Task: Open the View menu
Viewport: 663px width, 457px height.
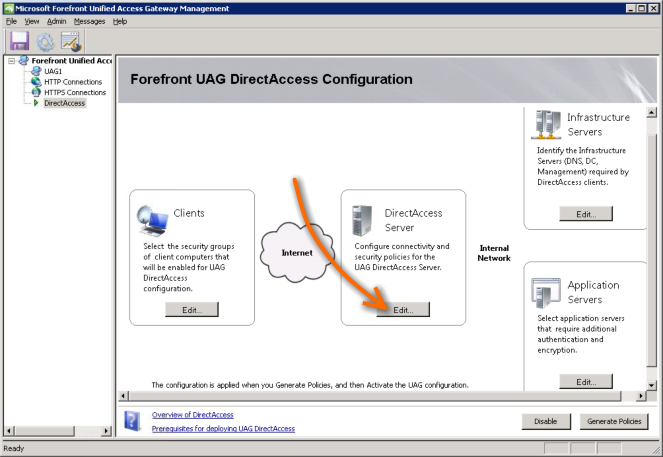Action: [32, 21]
